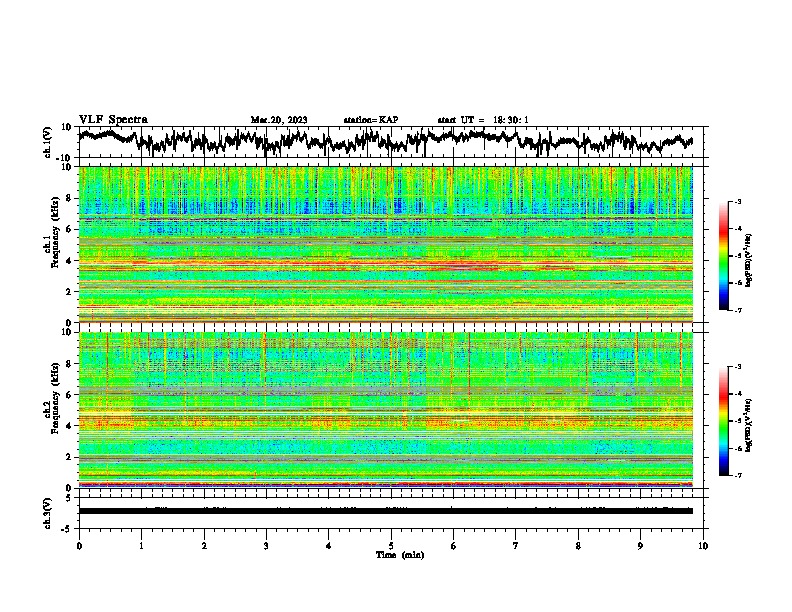
Task: Click the "VLF Spectra" title text
Action: (113, 120)
